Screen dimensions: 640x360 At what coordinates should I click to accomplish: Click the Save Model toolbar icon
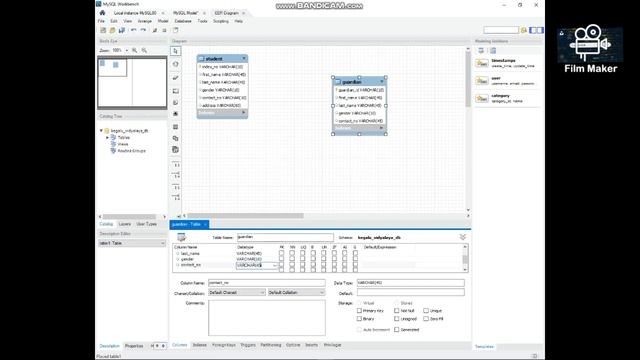coord(122,30)
